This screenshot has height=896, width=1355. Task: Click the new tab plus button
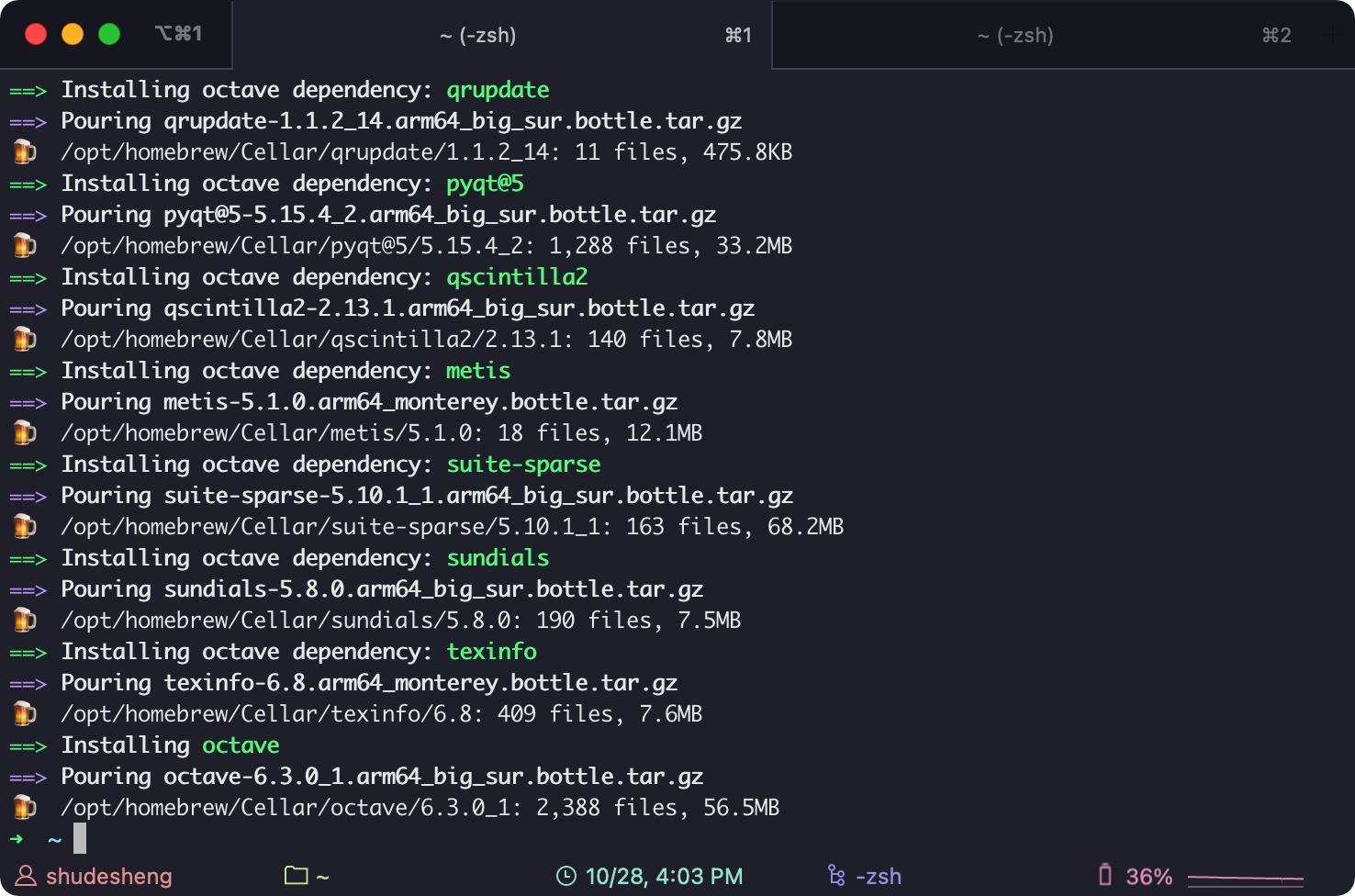point(1333,35)
